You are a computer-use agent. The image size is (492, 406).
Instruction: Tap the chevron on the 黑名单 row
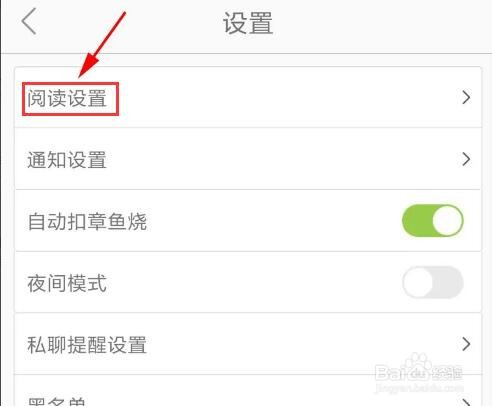click(466, 402)
